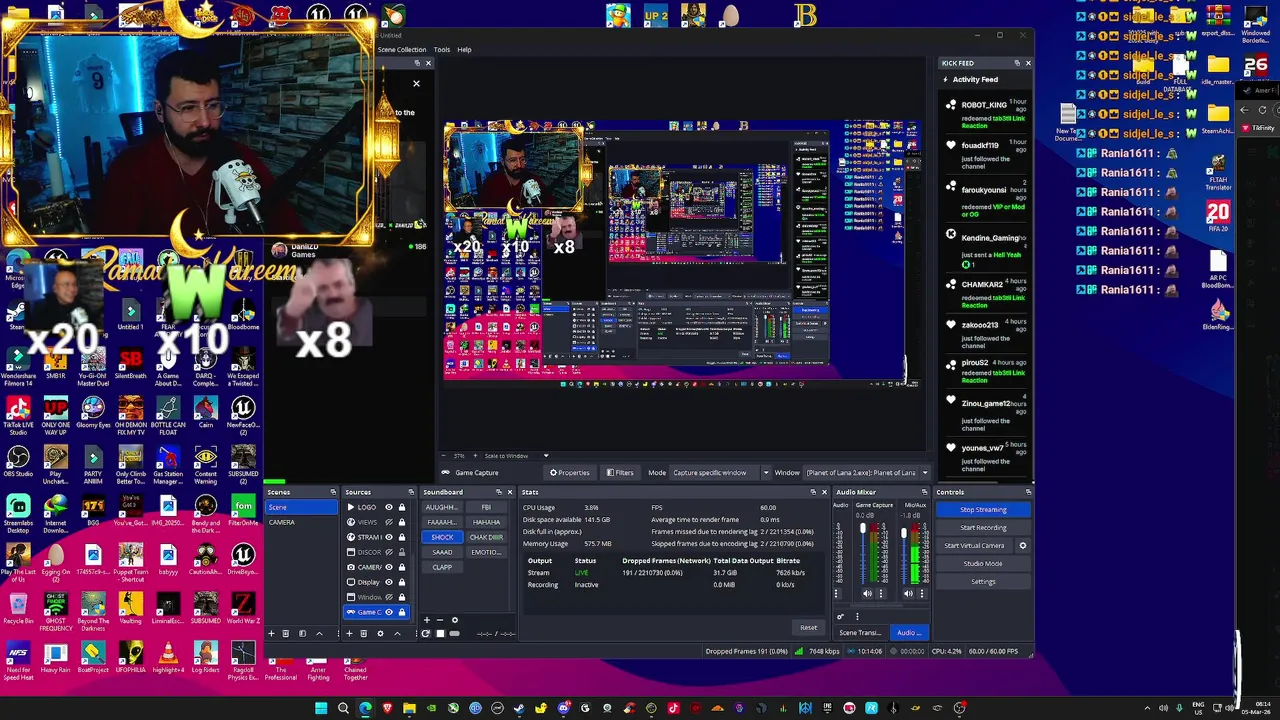
Task: Open taskbar Search icon
Action: 343,709
